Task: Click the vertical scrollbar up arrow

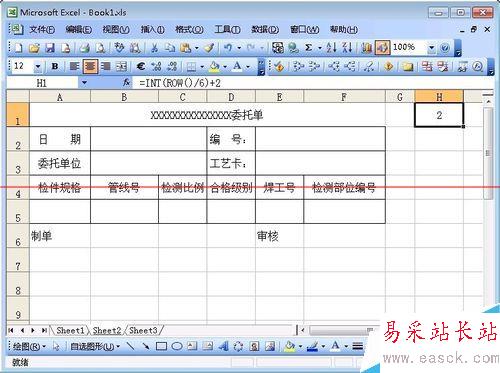Action: click(488, 100)
